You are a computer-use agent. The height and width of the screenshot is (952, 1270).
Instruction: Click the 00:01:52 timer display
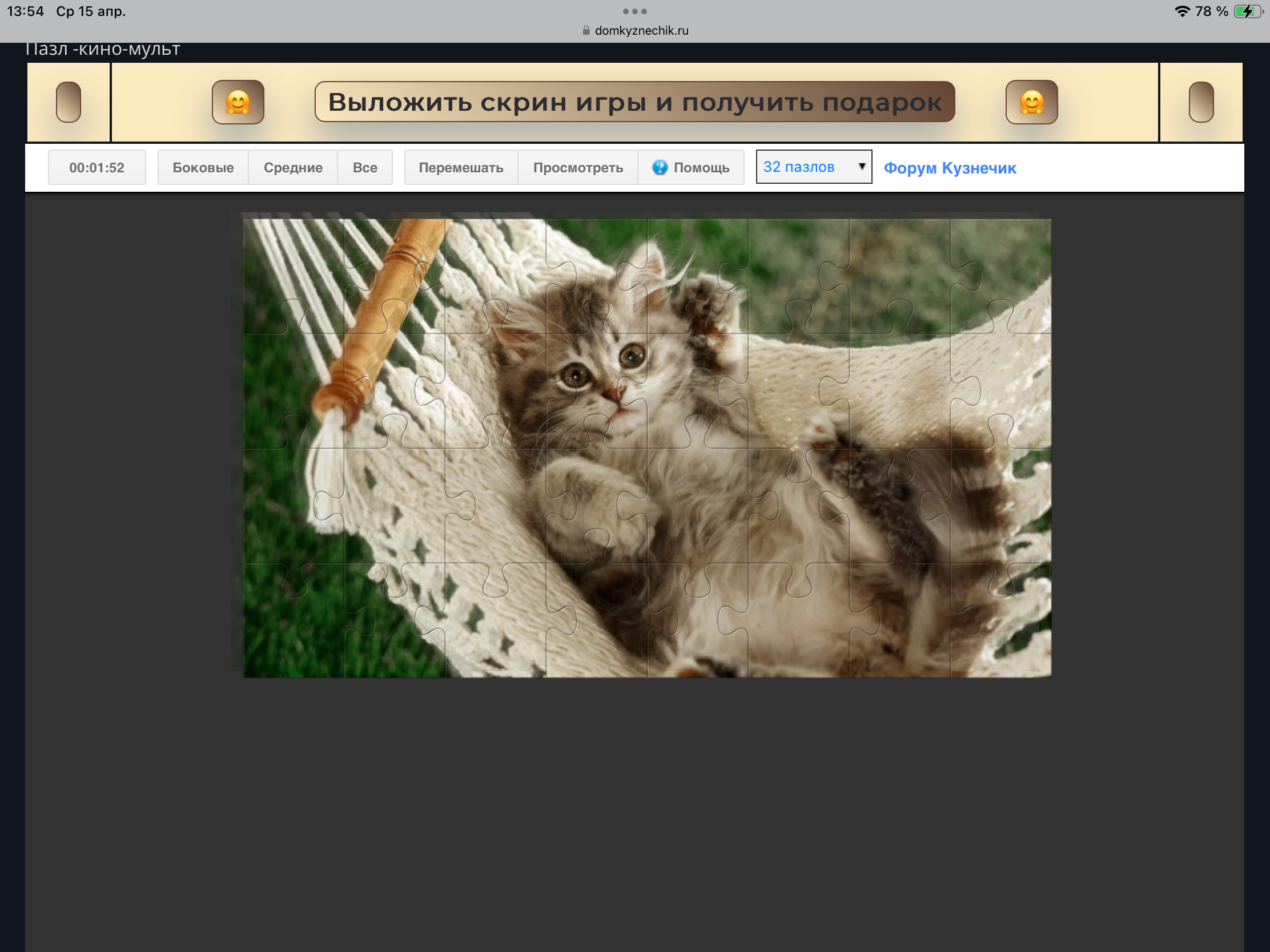[97, 168]
